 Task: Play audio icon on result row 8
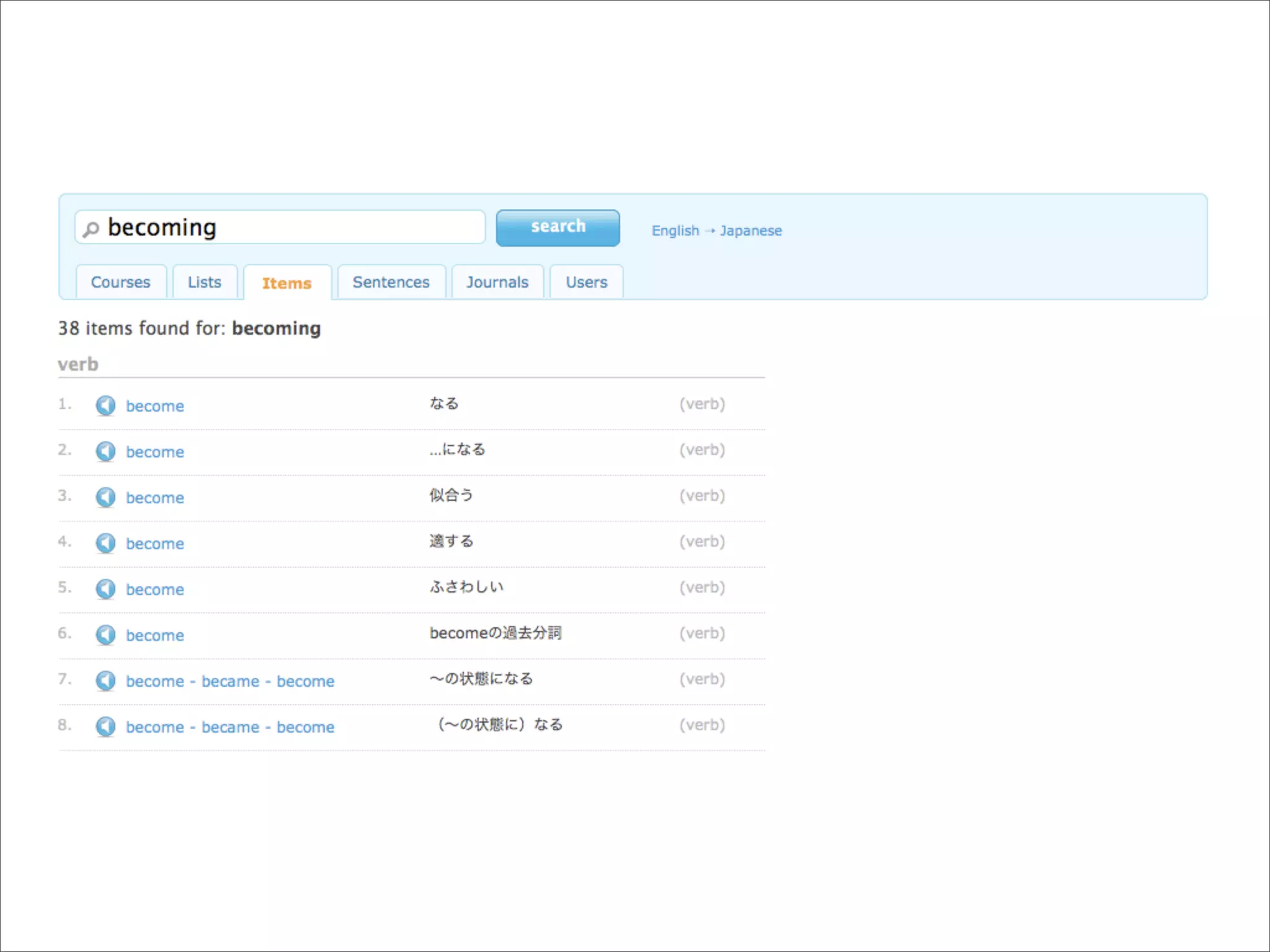pyautogui.click(x=105, y=727)
